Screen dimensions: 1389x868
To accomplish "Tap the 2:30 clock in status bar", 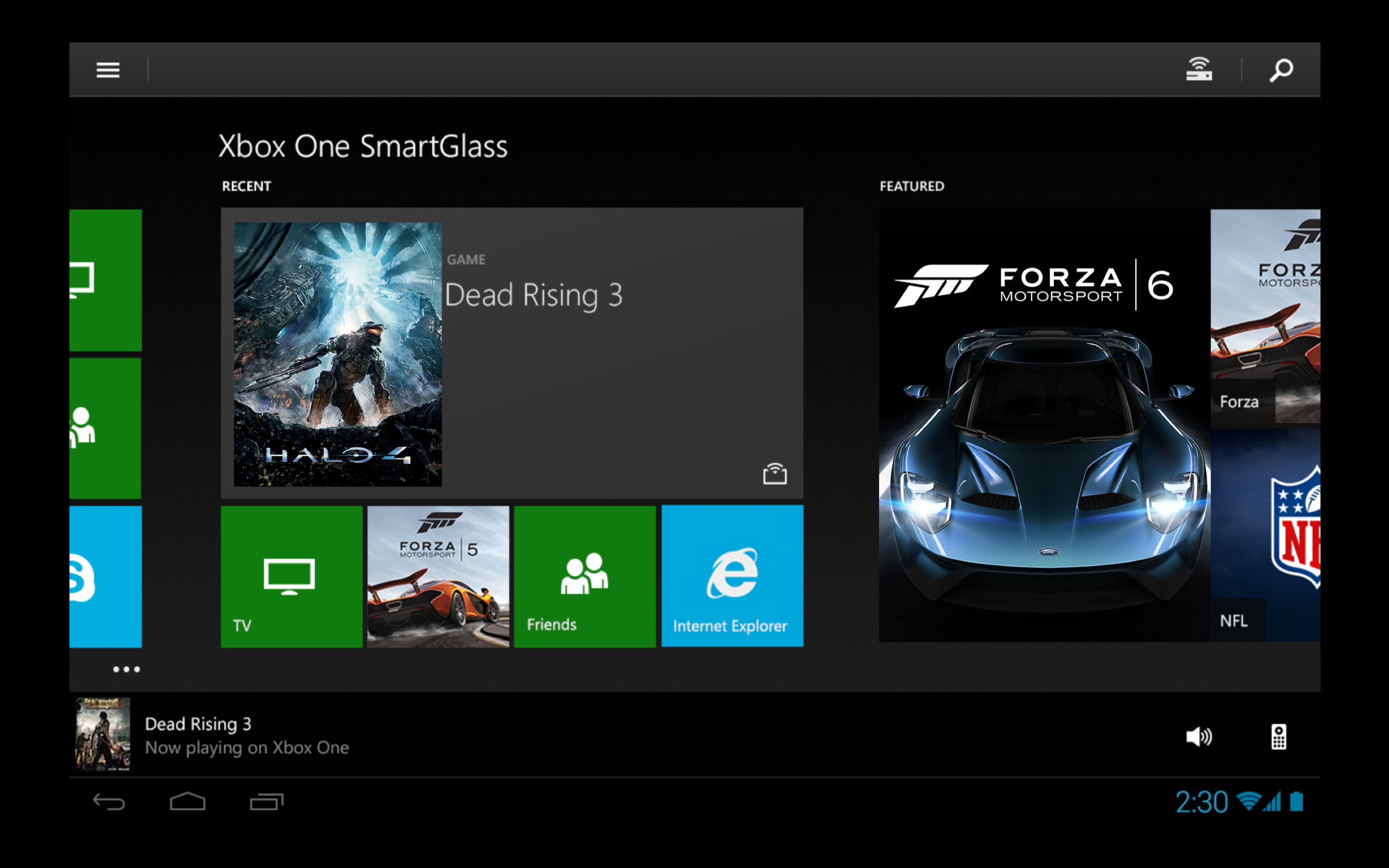I will tap(1201, 802).
